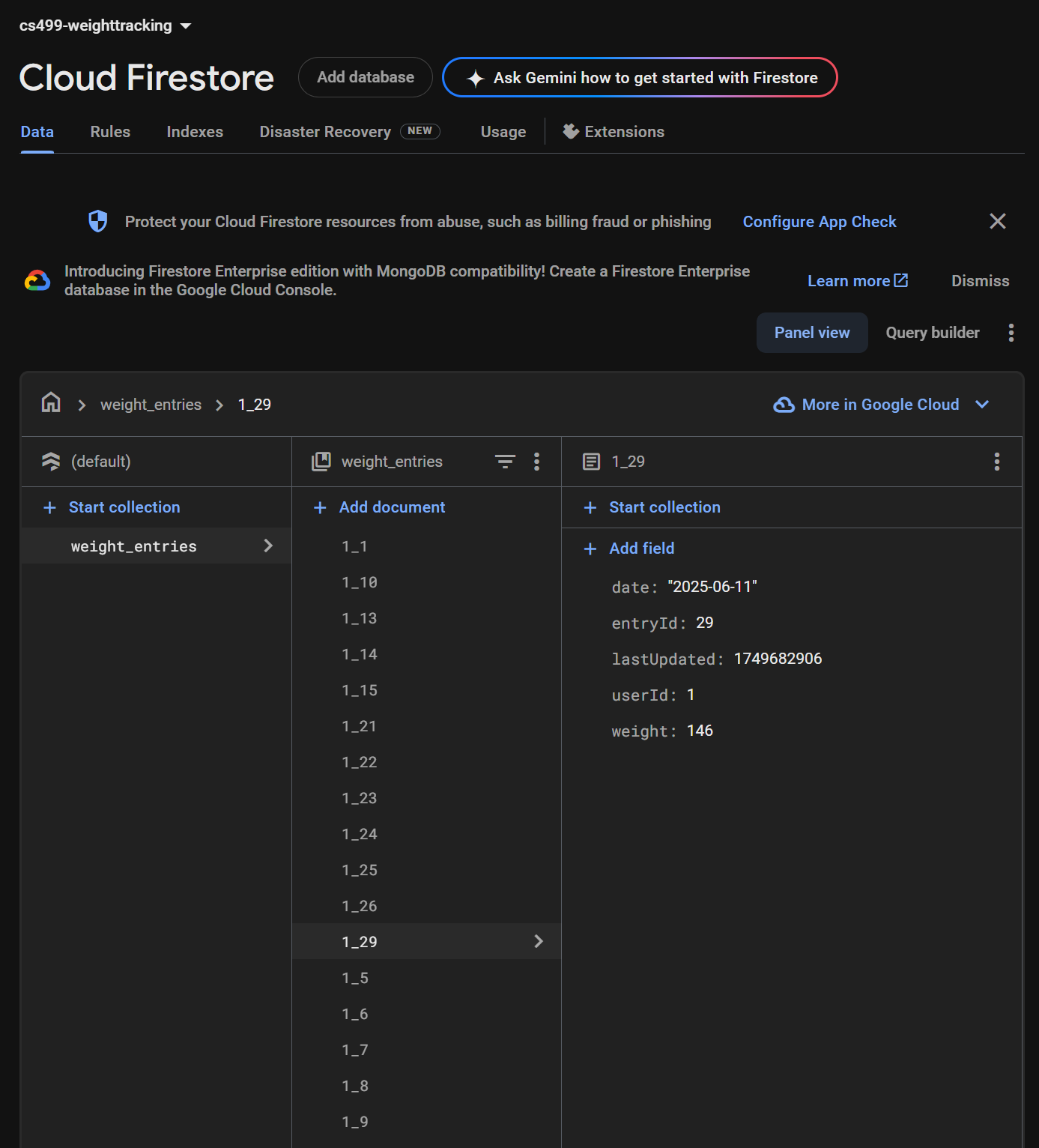
Task: Open the Configure App Check link
Action: pyautogui.click(x=820, y=222)
